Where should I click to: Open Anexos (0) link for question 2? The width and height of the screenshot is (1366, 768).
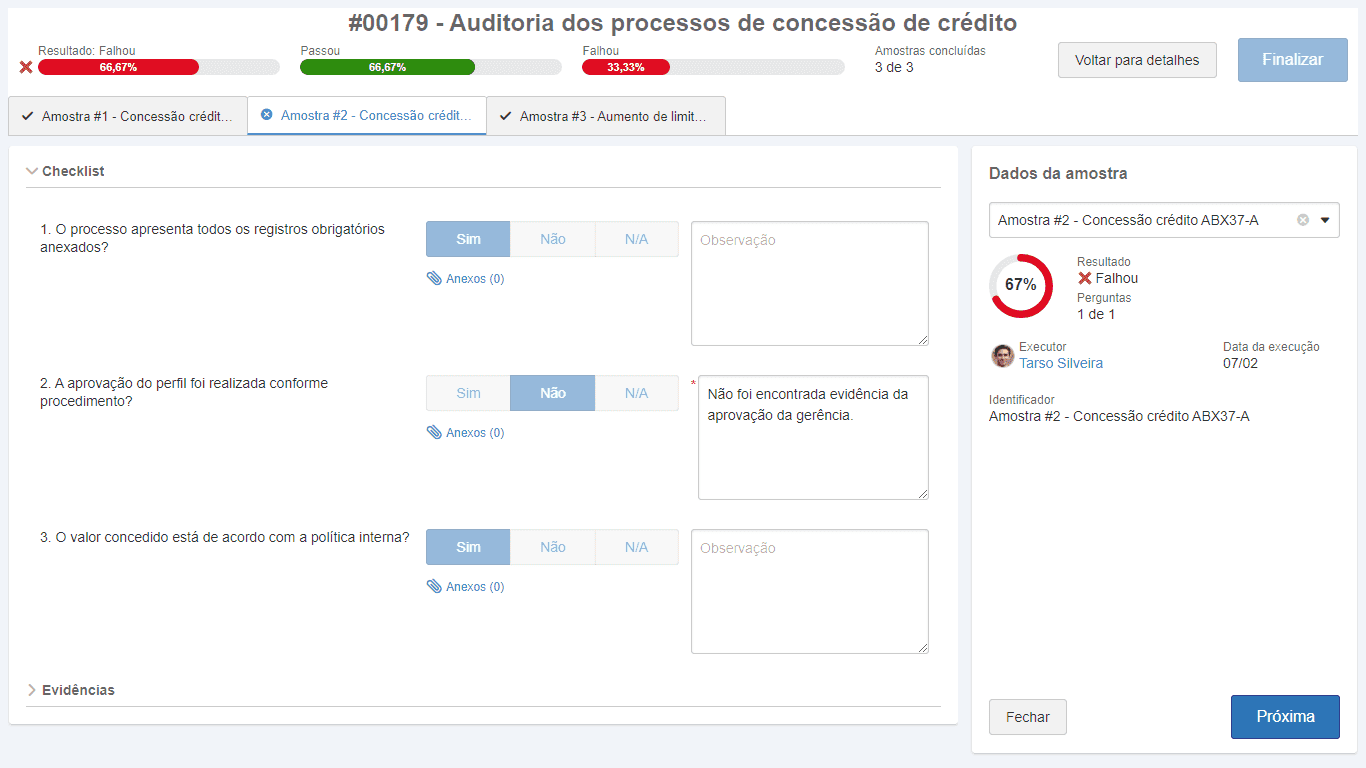[475, 433]
